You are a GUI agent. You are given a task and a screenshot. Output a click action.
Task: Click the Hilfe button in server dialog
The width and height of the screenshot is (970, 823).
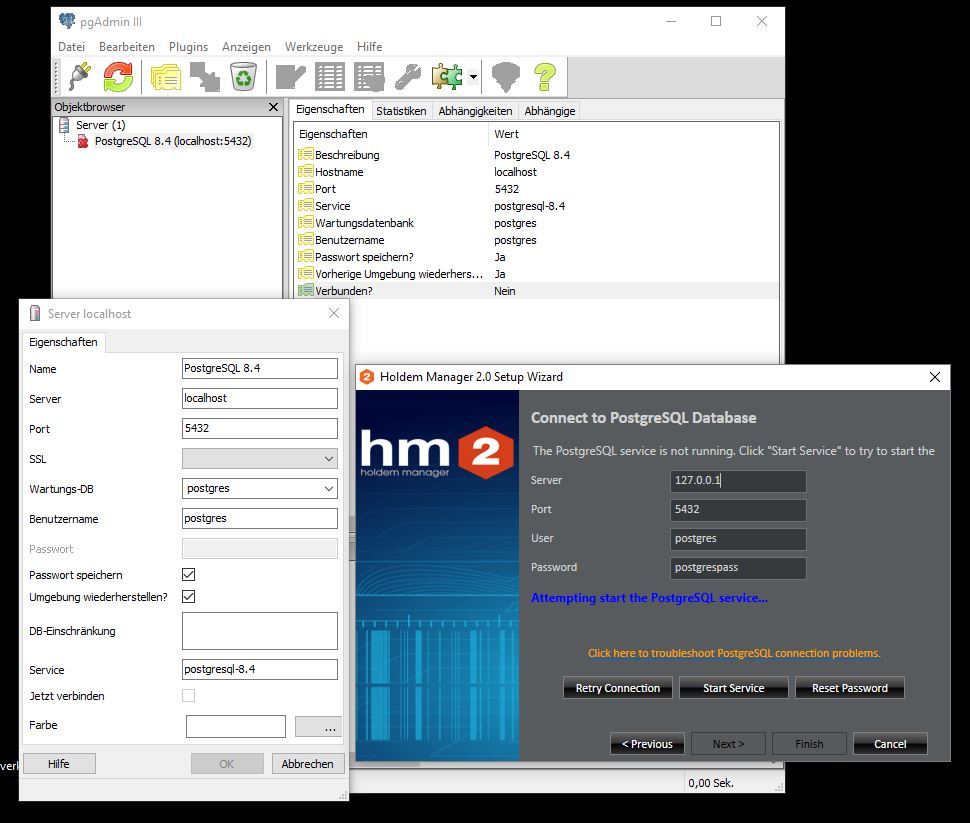(x=59, y=764)
